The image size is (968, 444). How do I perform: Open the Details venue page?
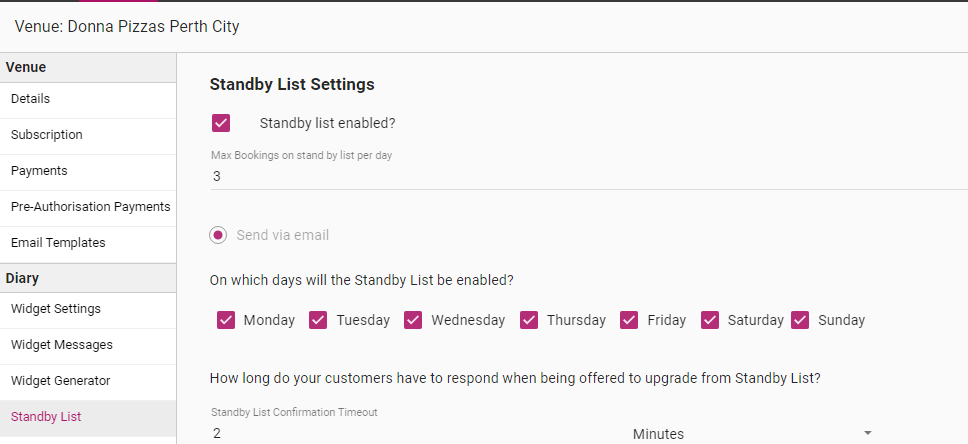click(x=31, y=99)
